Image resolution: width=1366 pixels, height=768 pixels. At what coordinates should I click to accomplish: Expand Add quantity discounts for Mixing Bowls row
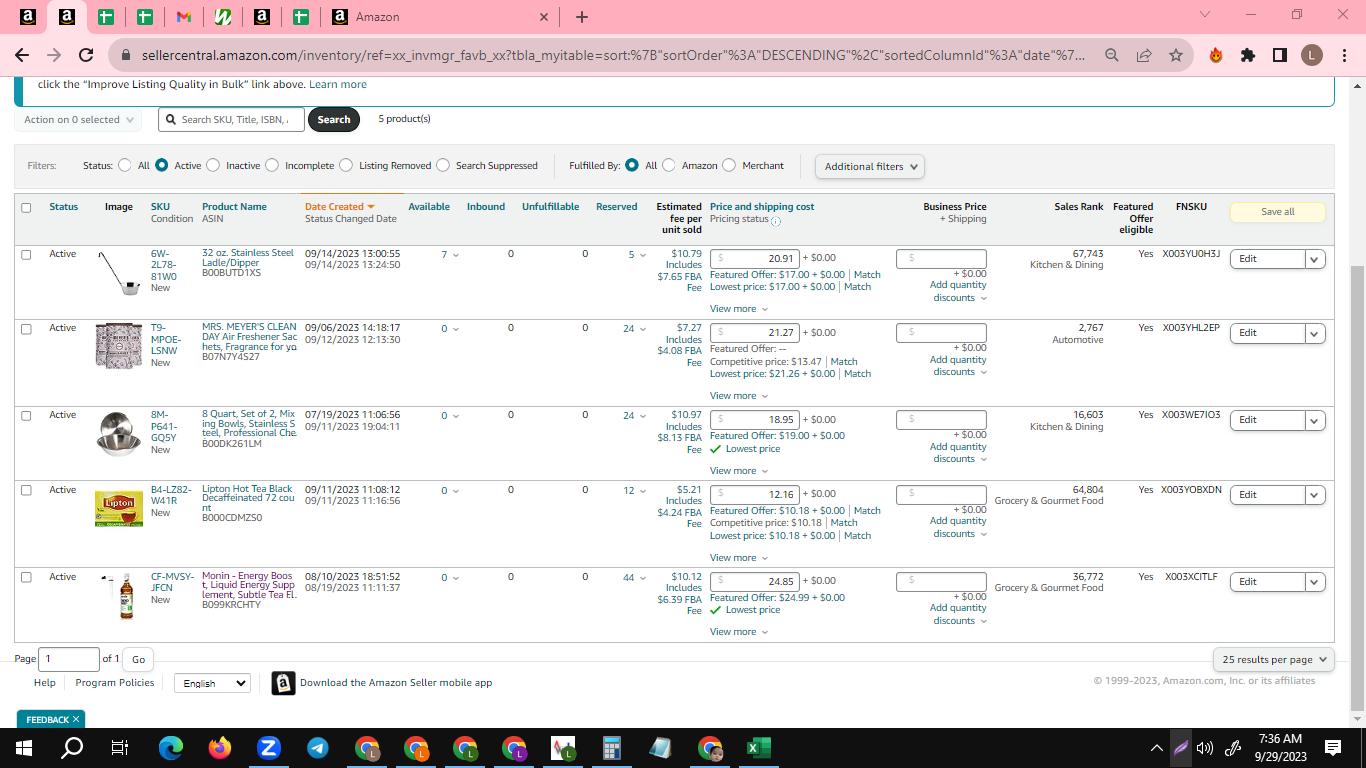[958, 453]
